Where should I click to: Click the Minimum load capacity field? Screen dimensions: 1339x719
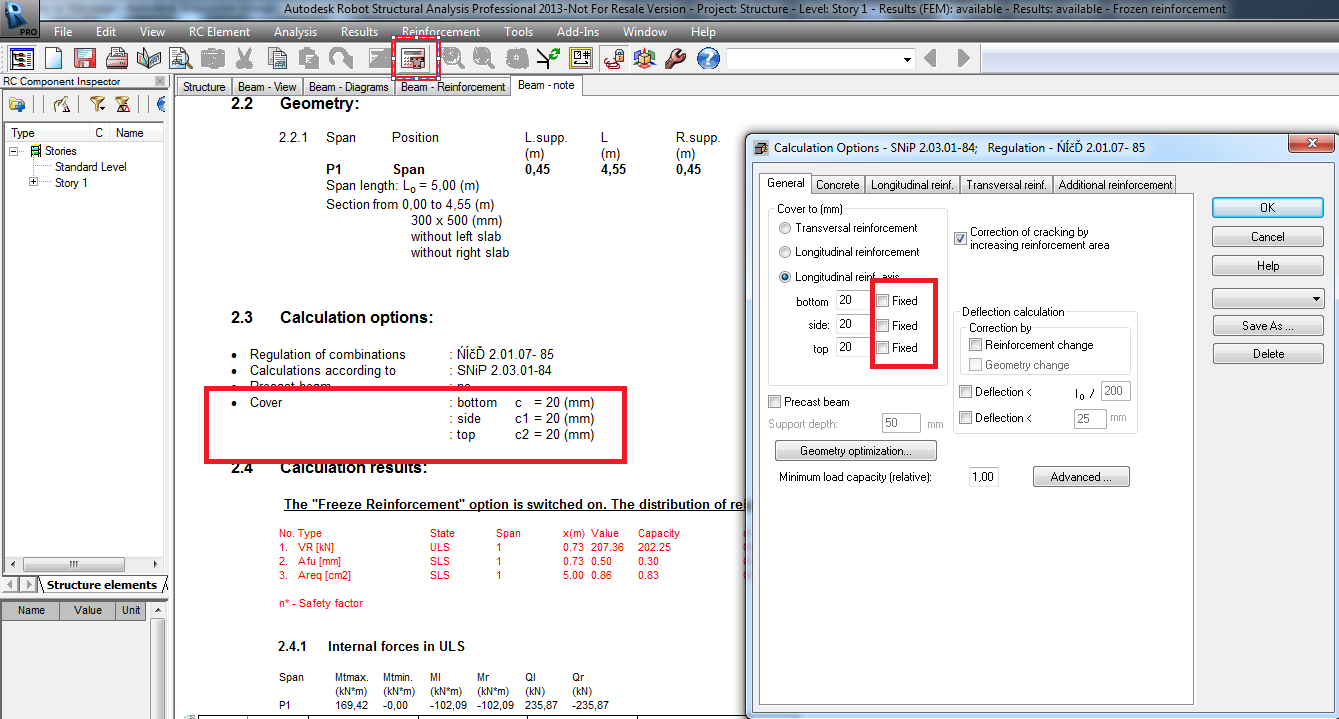[984, 477]
